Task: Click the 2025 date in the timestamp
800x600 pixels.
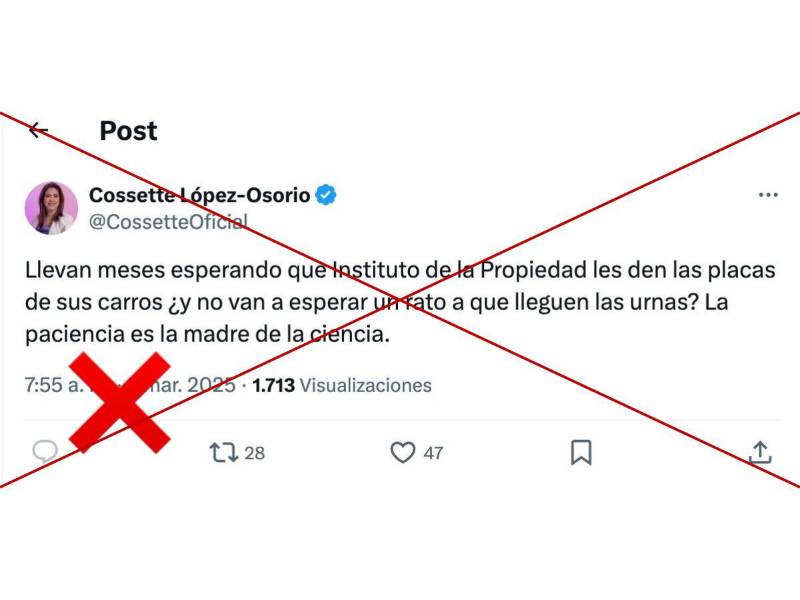Action: [x=211, y=385]
